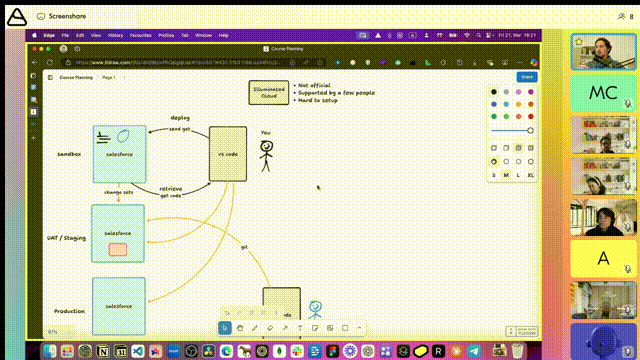The image size is (640, 360).
Task: Select the pencil draw tool
Action: [x=255, y=328]
